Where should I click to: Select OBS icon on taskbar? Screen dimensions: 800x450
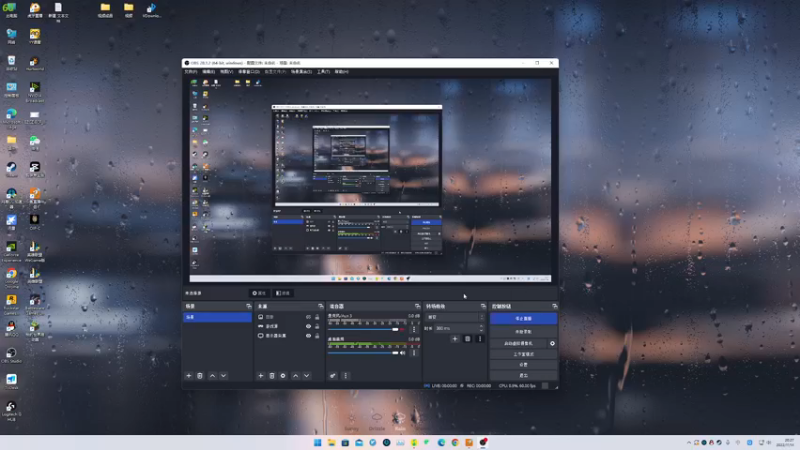[483, 442]
